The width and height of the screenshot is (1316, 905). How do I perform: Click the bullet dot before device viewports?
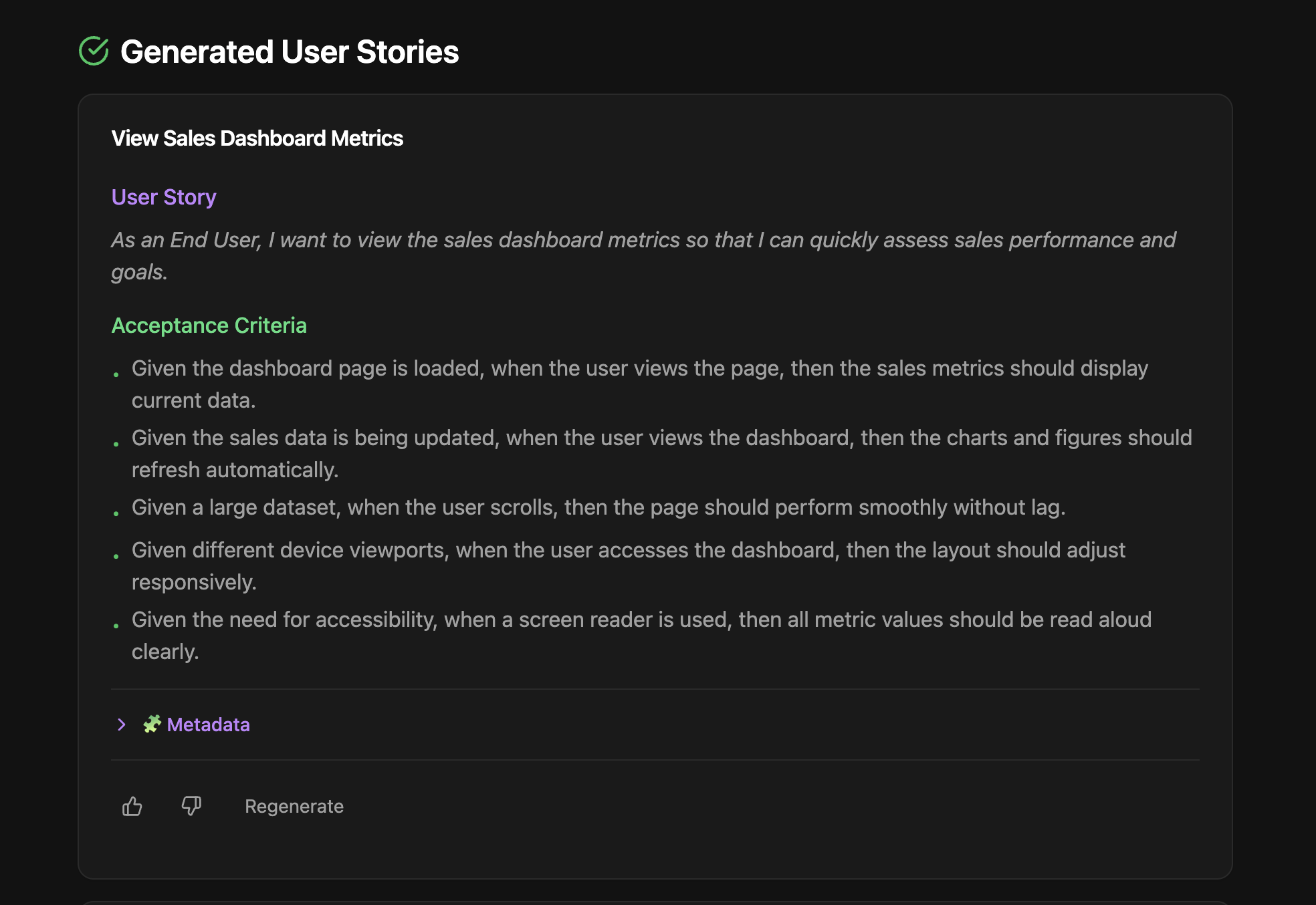[x=116, y=556]
